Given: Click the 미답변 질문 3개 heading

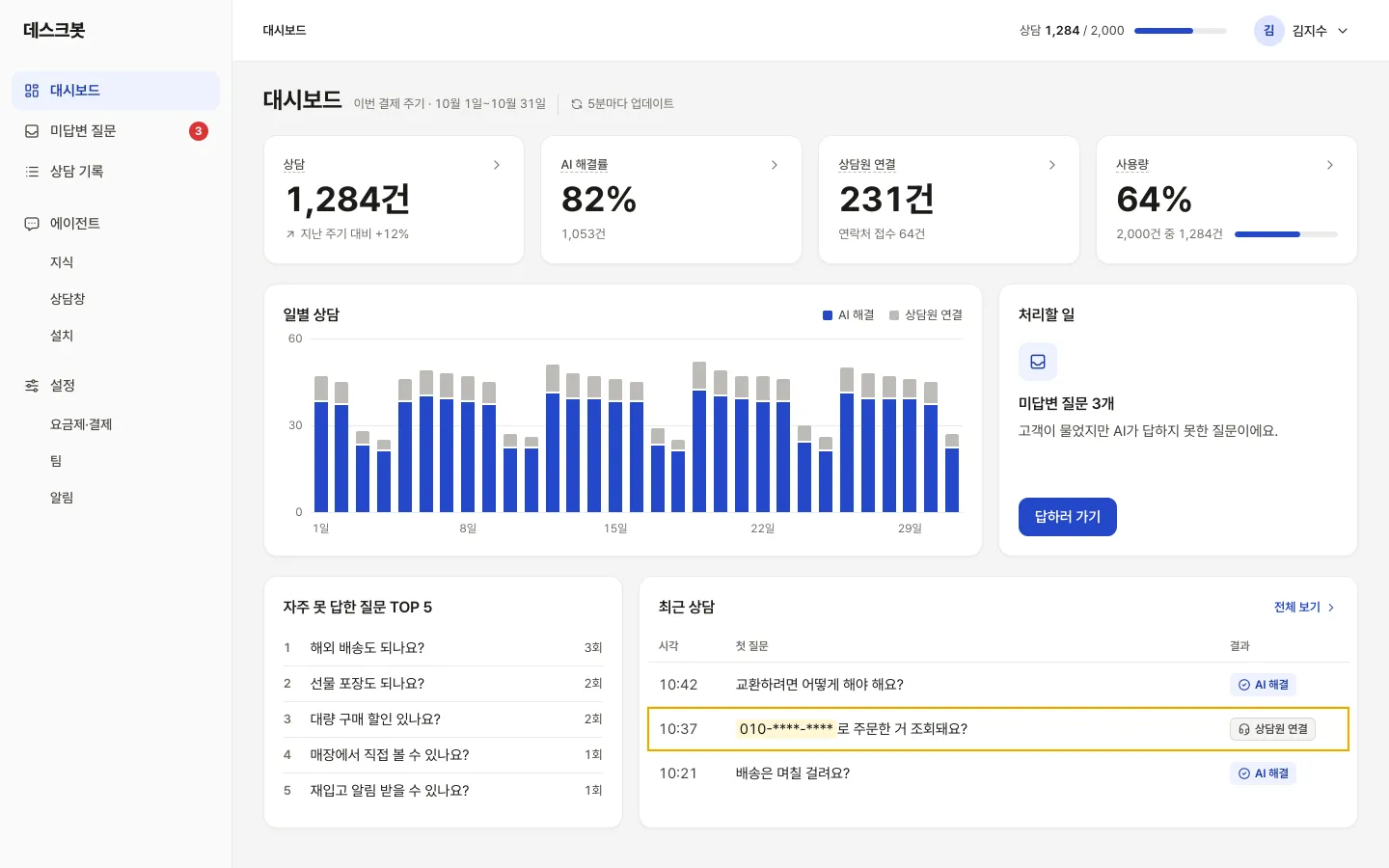Looking at the screenshot, I should (x=1067, y=404).
